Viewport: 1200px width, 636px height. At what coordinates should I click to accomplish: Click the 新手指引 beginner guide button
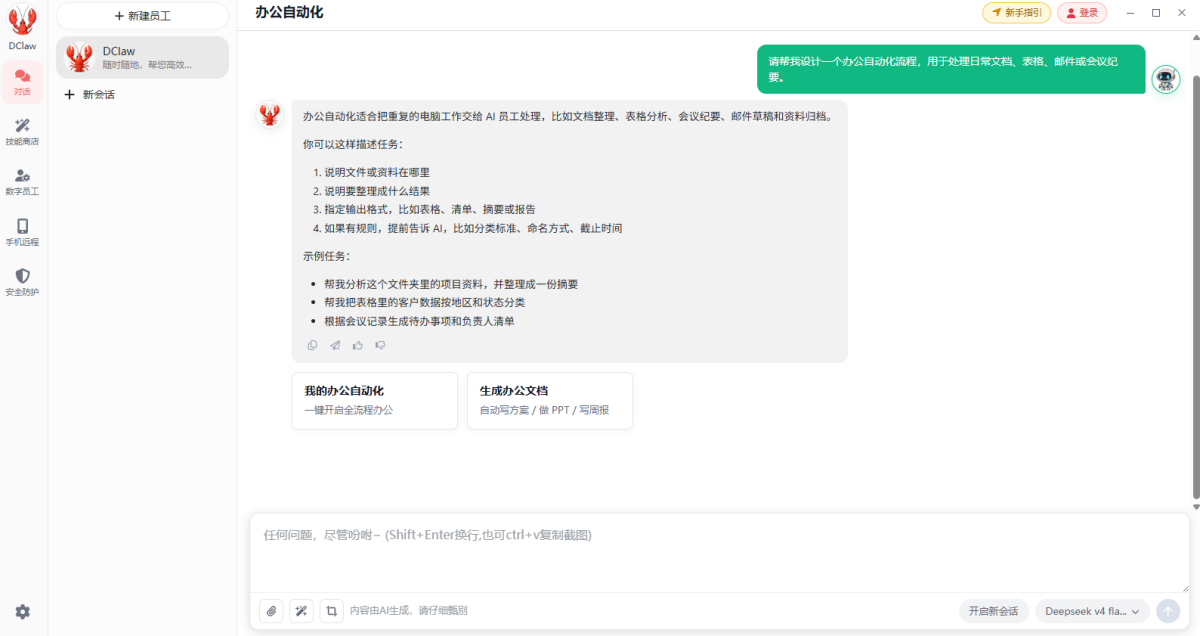coord(1016,13)
